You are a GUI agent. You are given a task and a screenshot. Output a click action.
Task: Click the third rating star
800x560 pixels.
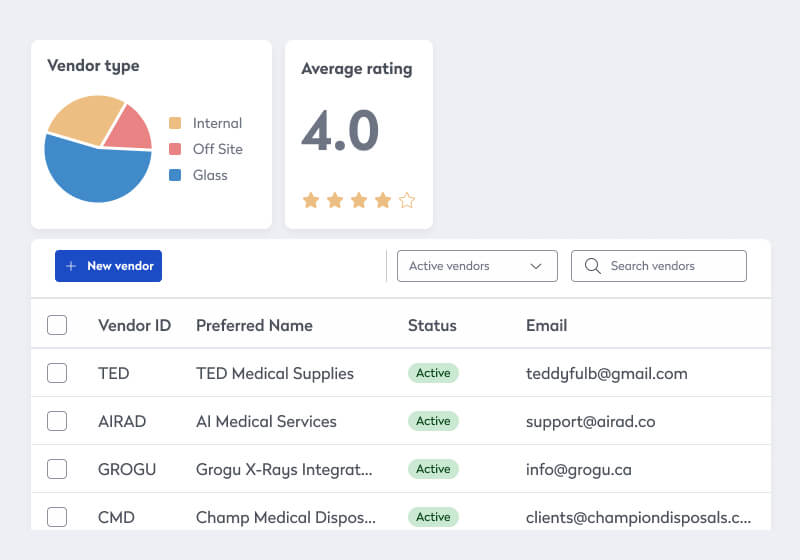[x=359, y=200]
